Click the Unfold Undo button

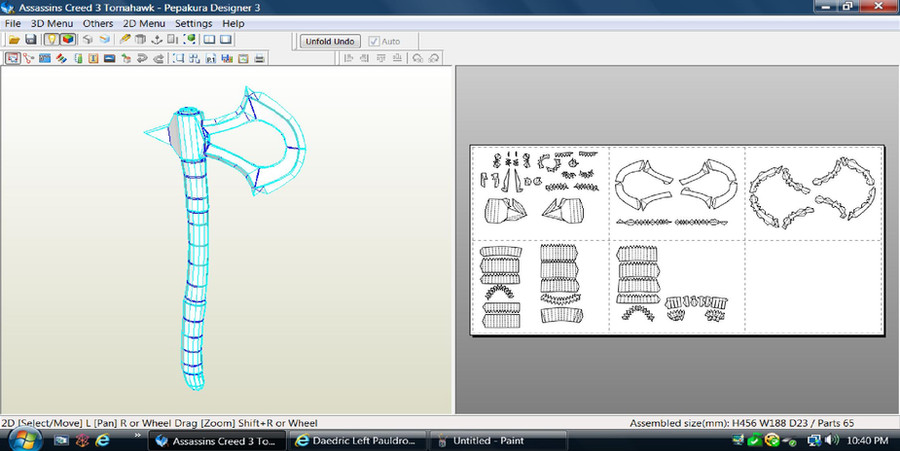click(x=330, y=41)
